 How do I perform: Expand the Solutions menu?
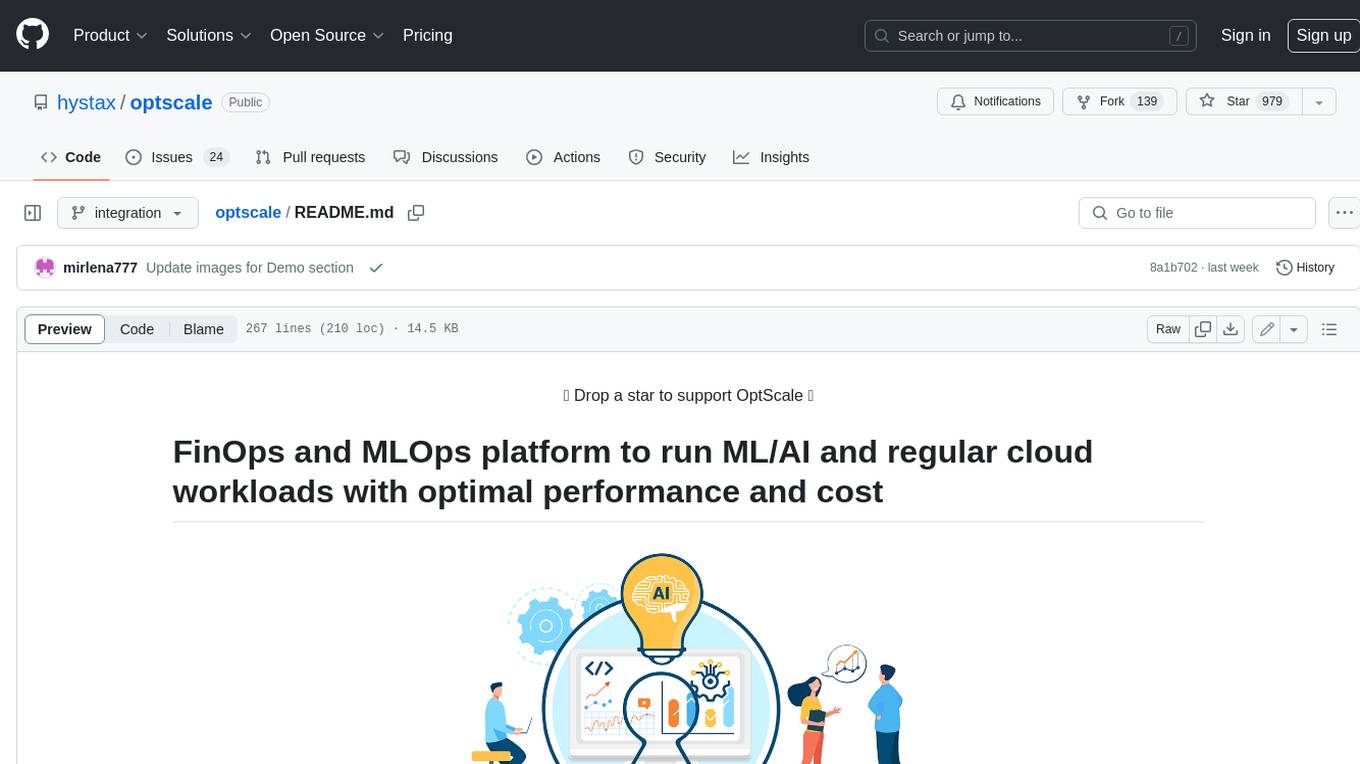(209, 35)
